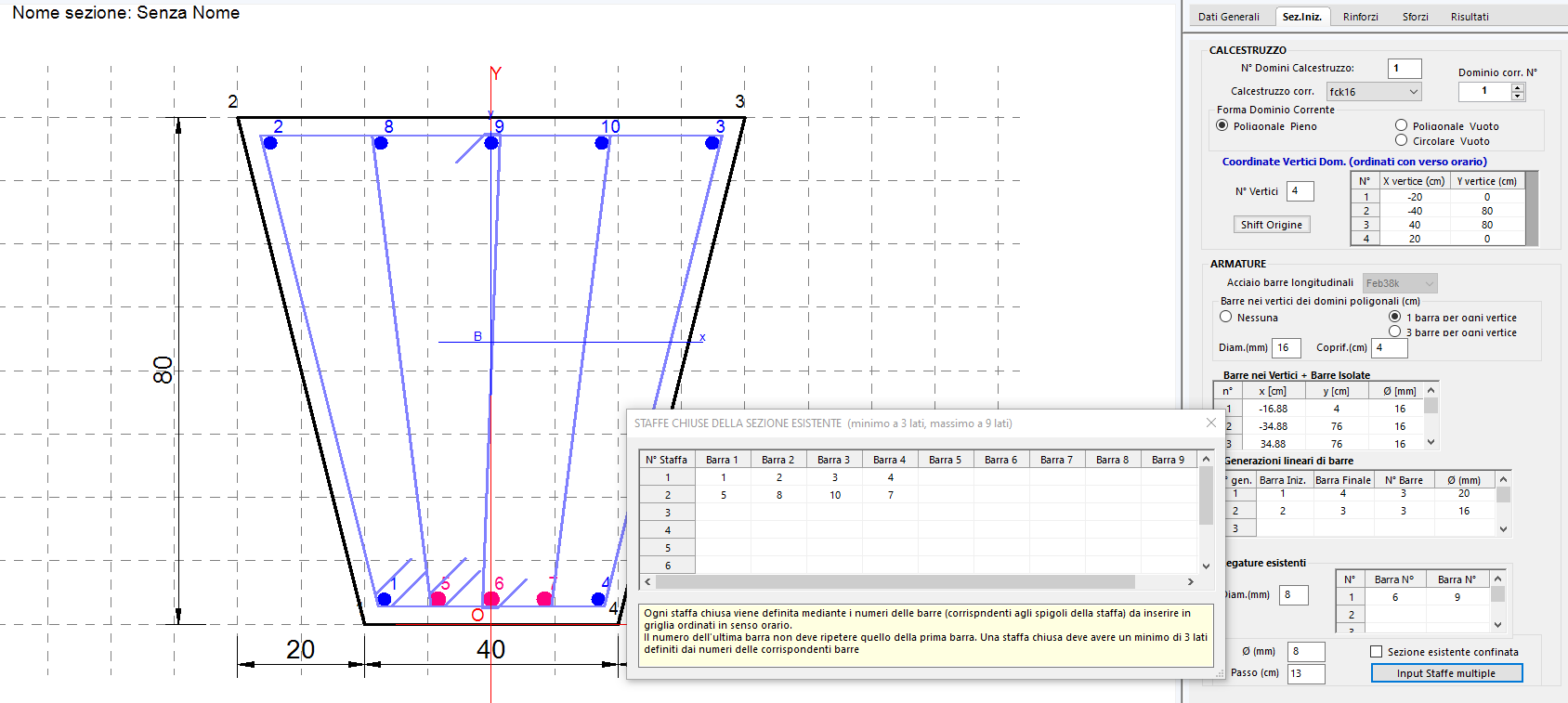This screenshot has width=1568, height=703.
Task: Enable Sezione esistente confinata checkbox
Action: coord(1377,652)
